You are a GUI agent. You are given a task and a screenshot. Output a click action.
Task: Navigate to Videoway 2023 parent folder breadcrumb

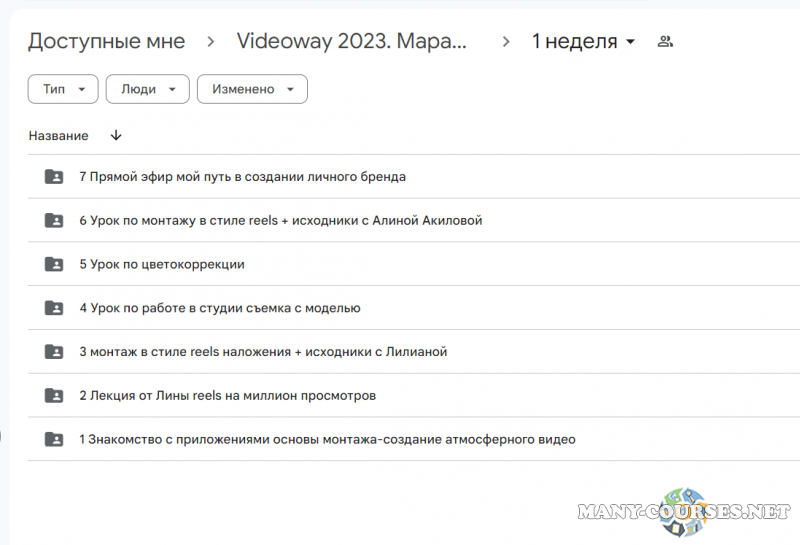click(352, 42)
